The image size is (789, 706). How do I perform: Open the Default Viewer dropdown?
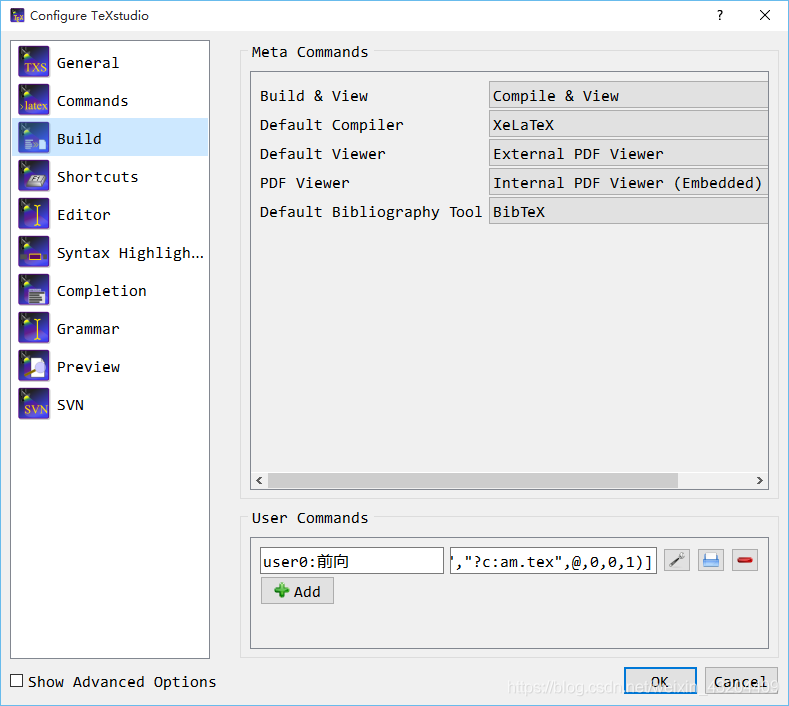pyautogui.click(x=628, y=153)
